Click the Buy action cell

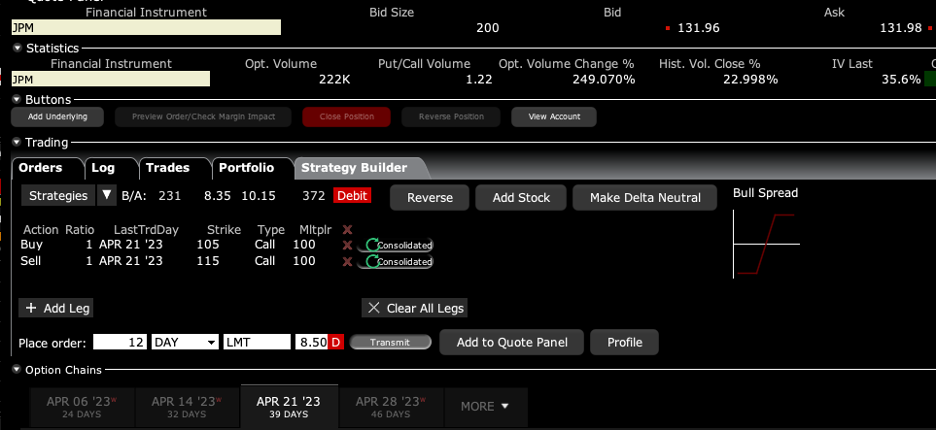click(x=32, y=244)
